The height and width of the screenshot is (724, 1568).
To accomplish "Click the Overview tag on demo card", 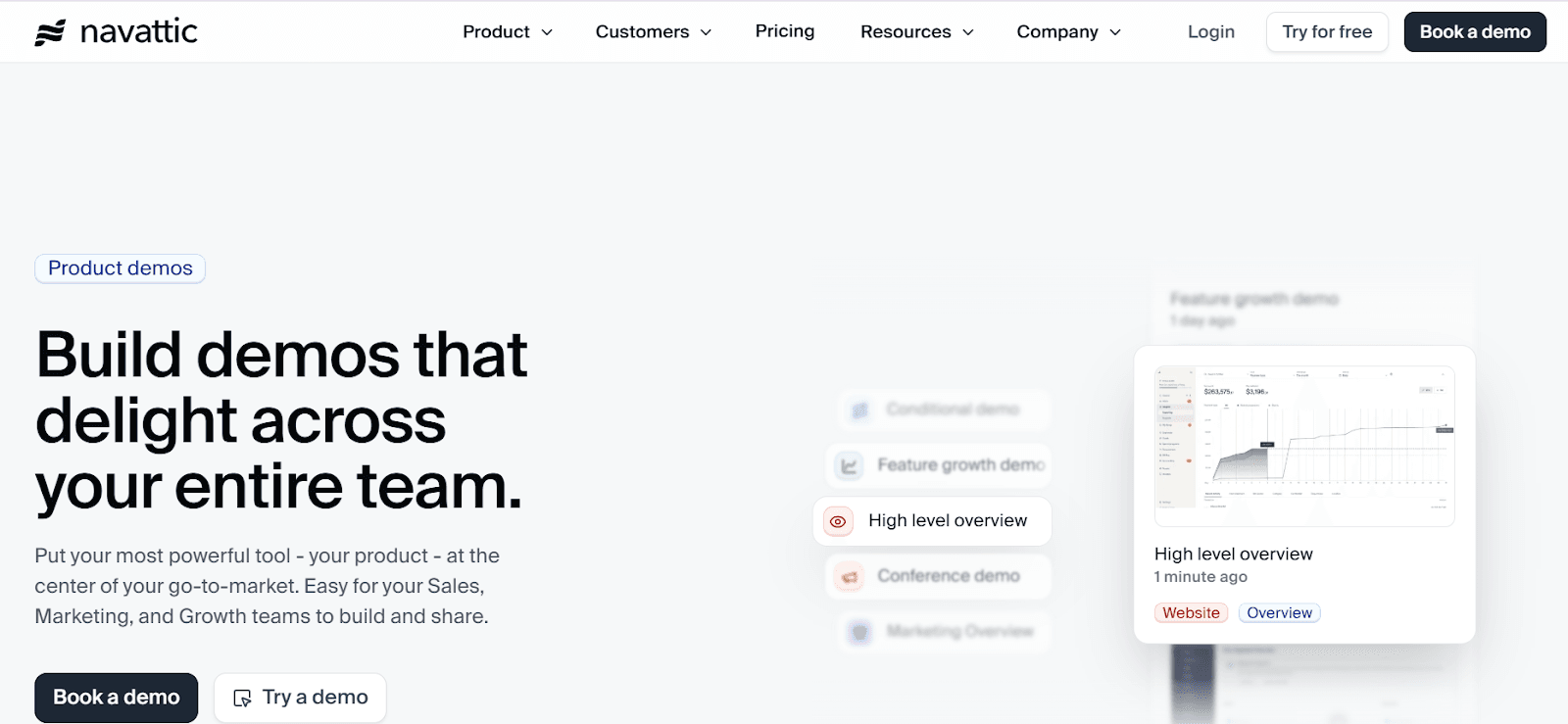I will [x=1279, y=613].
